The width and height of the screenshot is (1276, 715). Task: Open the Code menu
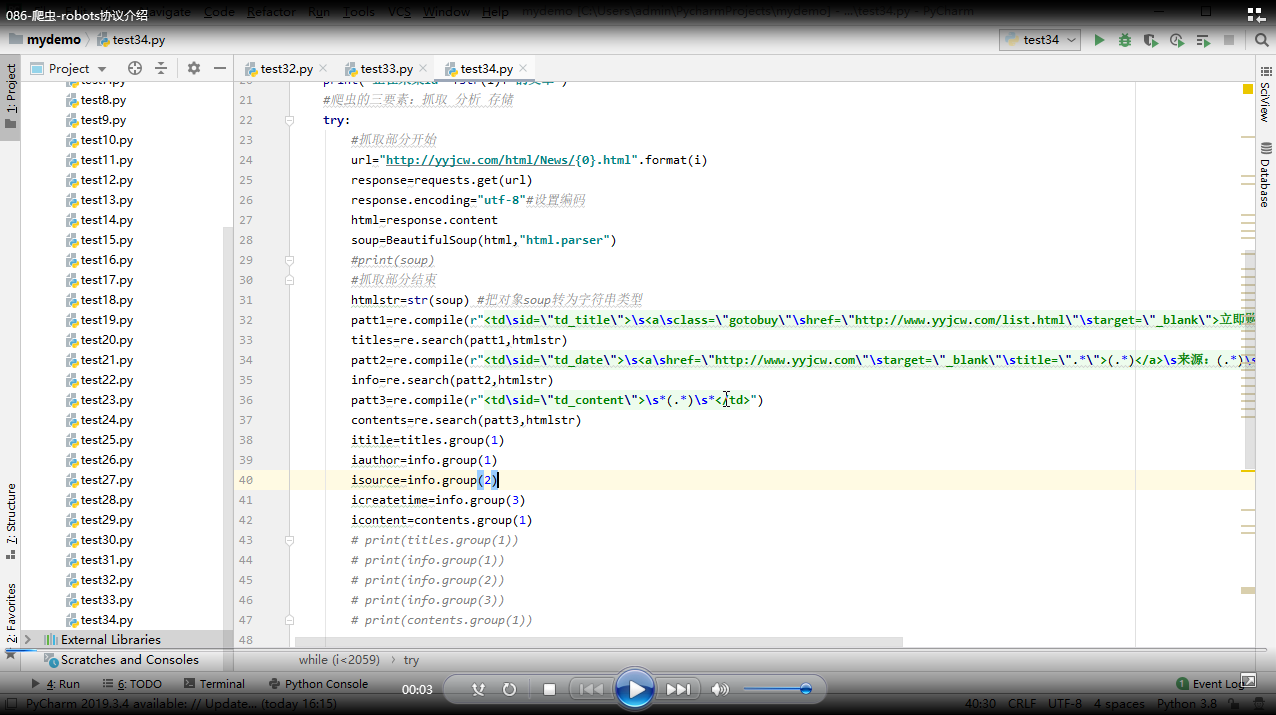[219, 12]
